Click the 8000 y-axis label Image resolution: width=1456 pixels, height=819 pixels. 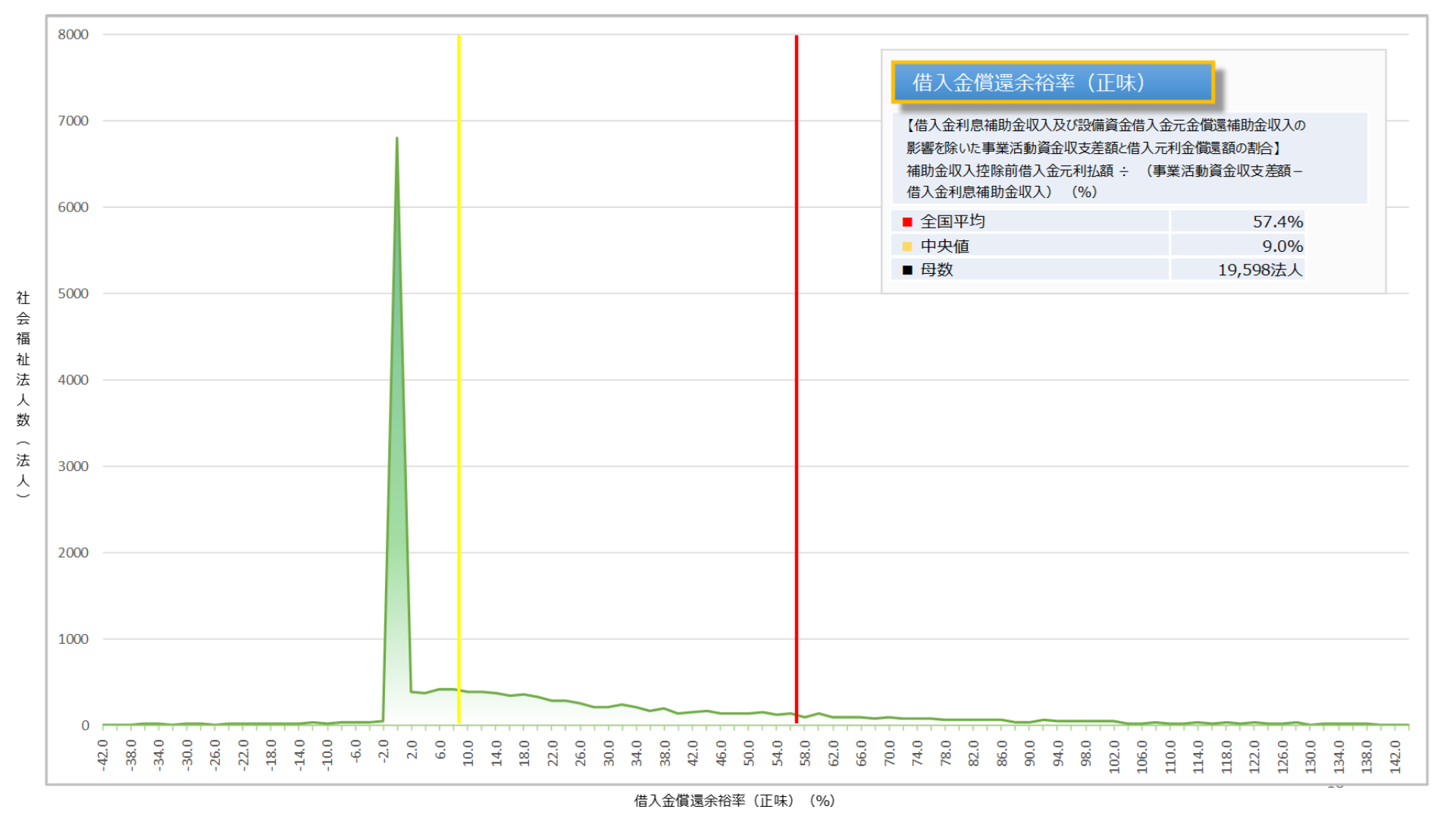[73, 34]
